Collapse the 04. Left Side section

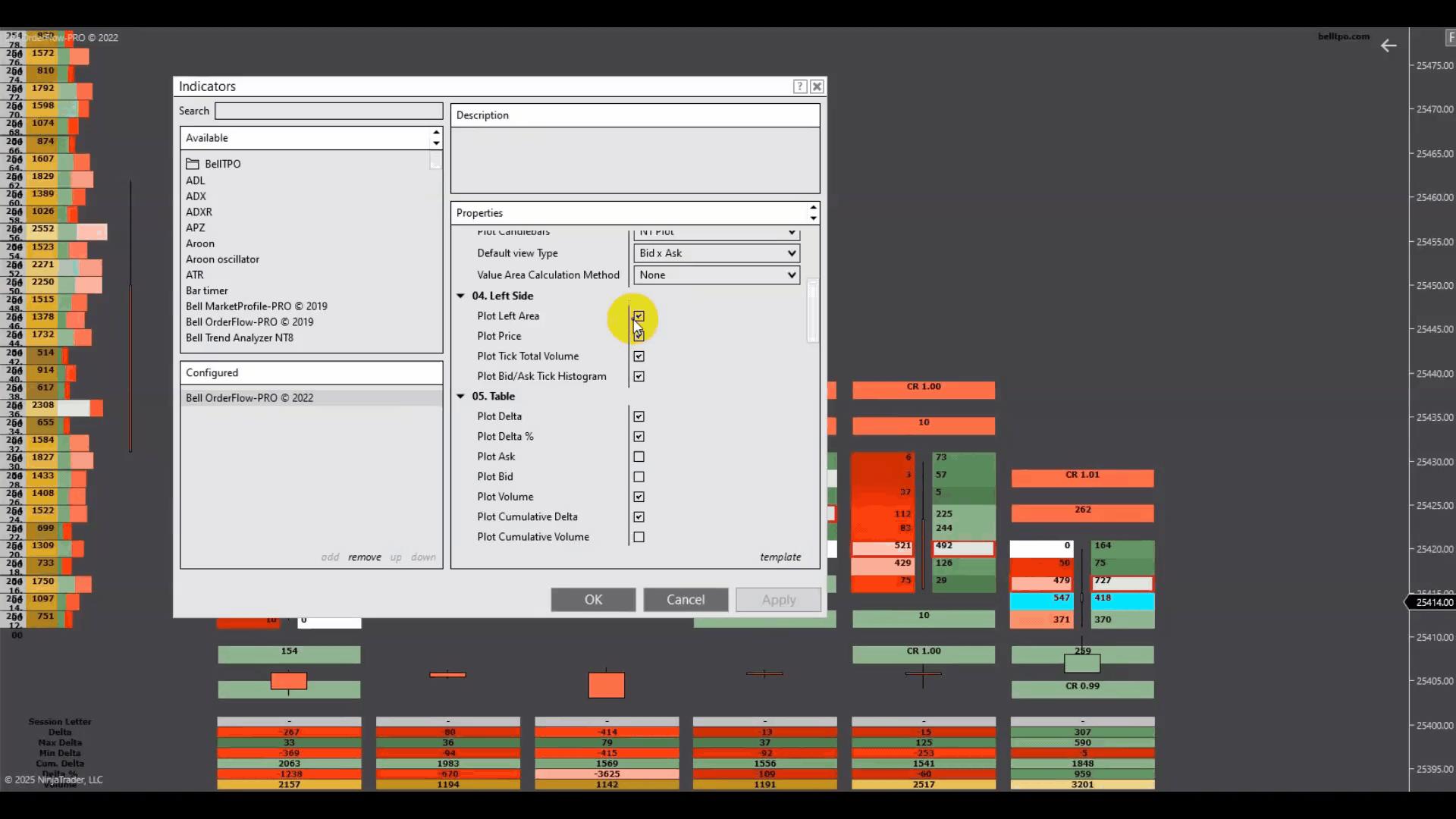click(460, 296)
